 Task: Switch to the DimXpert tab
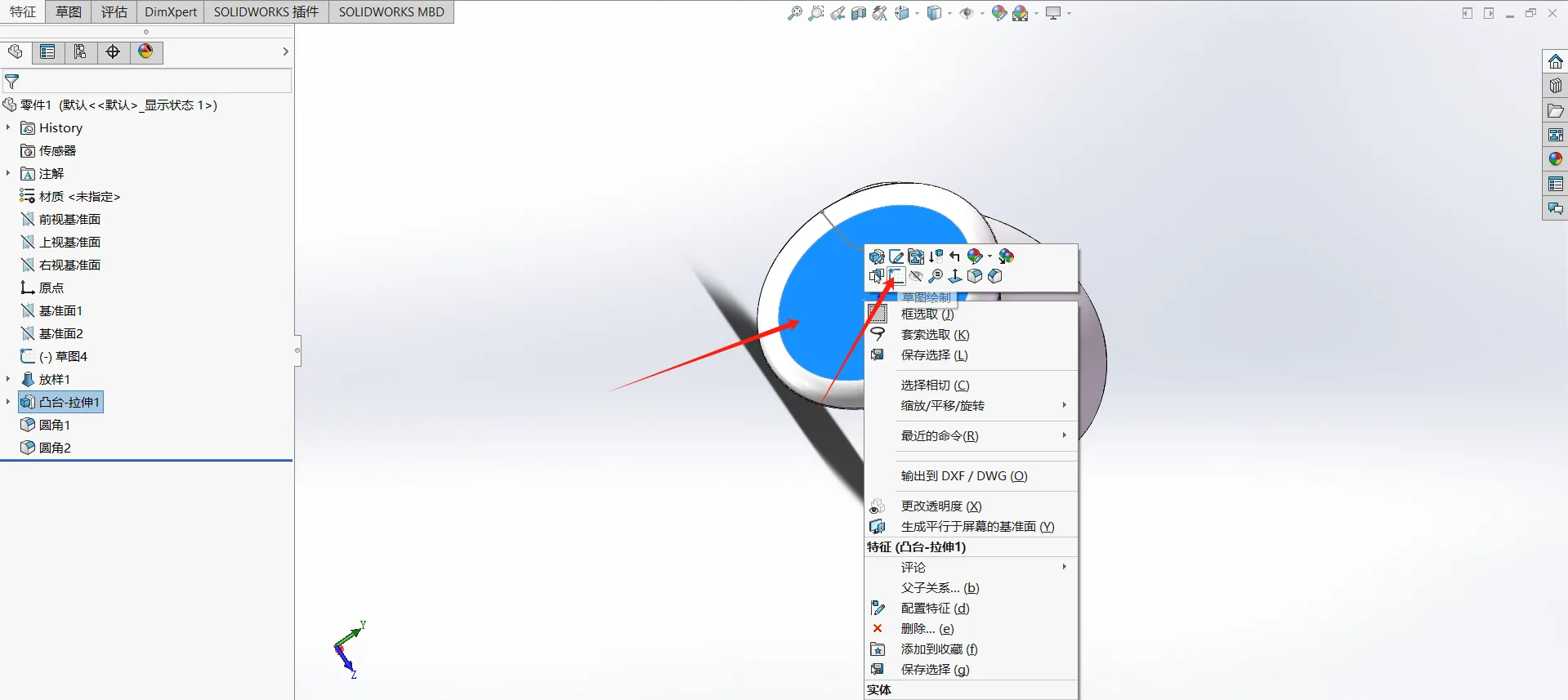(171, 11)
